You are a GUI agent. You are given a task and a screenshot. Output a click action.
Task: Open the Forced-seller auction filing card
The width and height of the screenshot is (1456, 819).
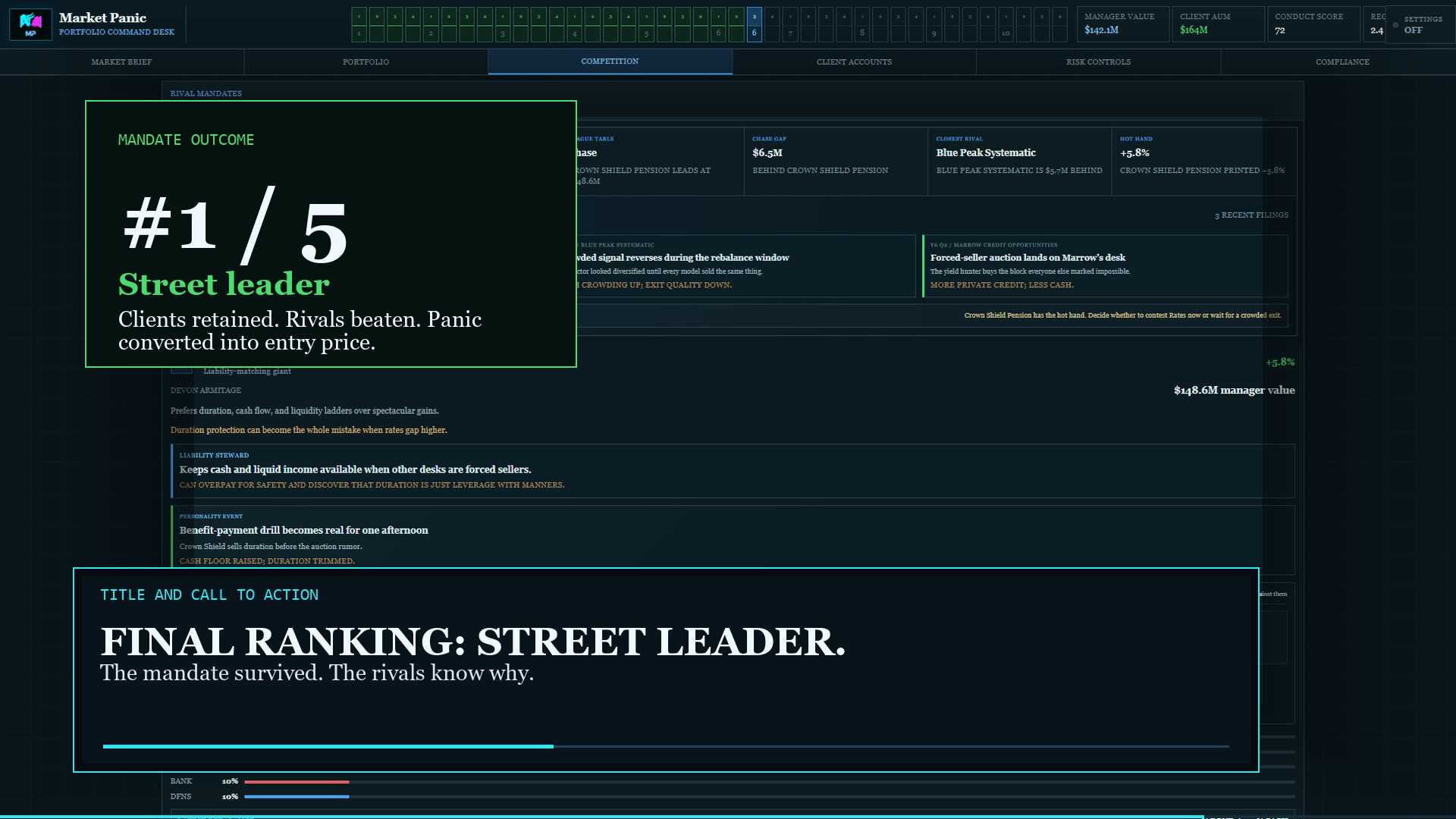[x=1105, y=265]
